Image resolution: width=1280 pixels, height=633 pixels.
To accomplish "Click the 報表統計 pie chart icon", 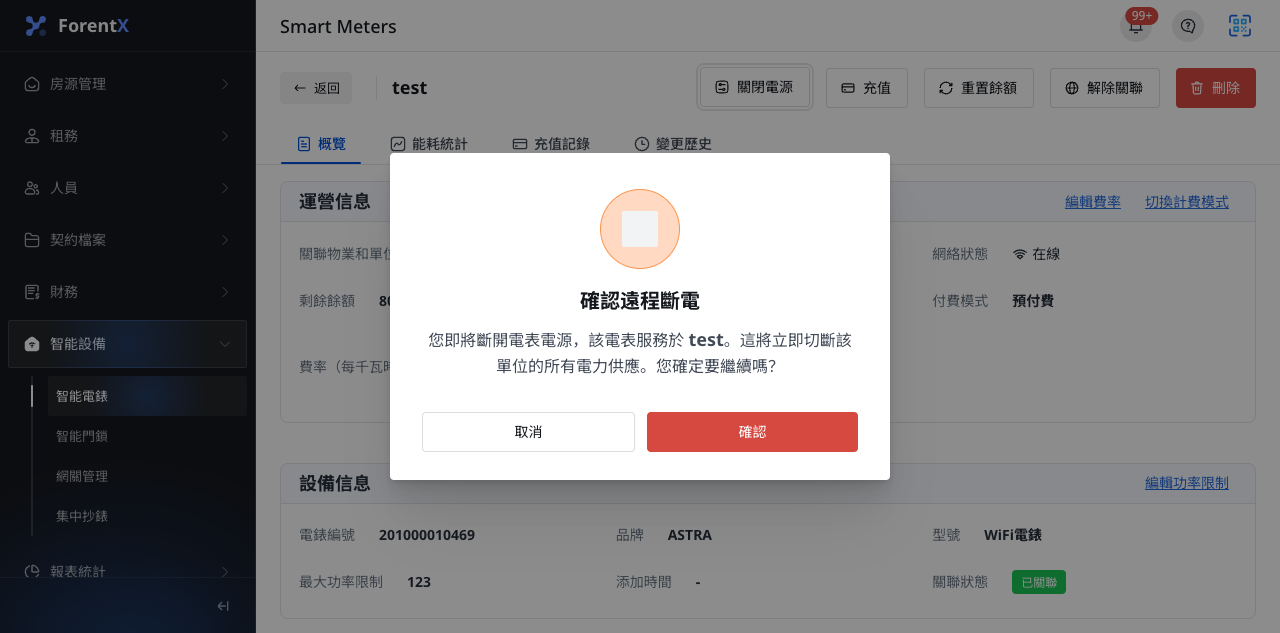I will point(32,572).
